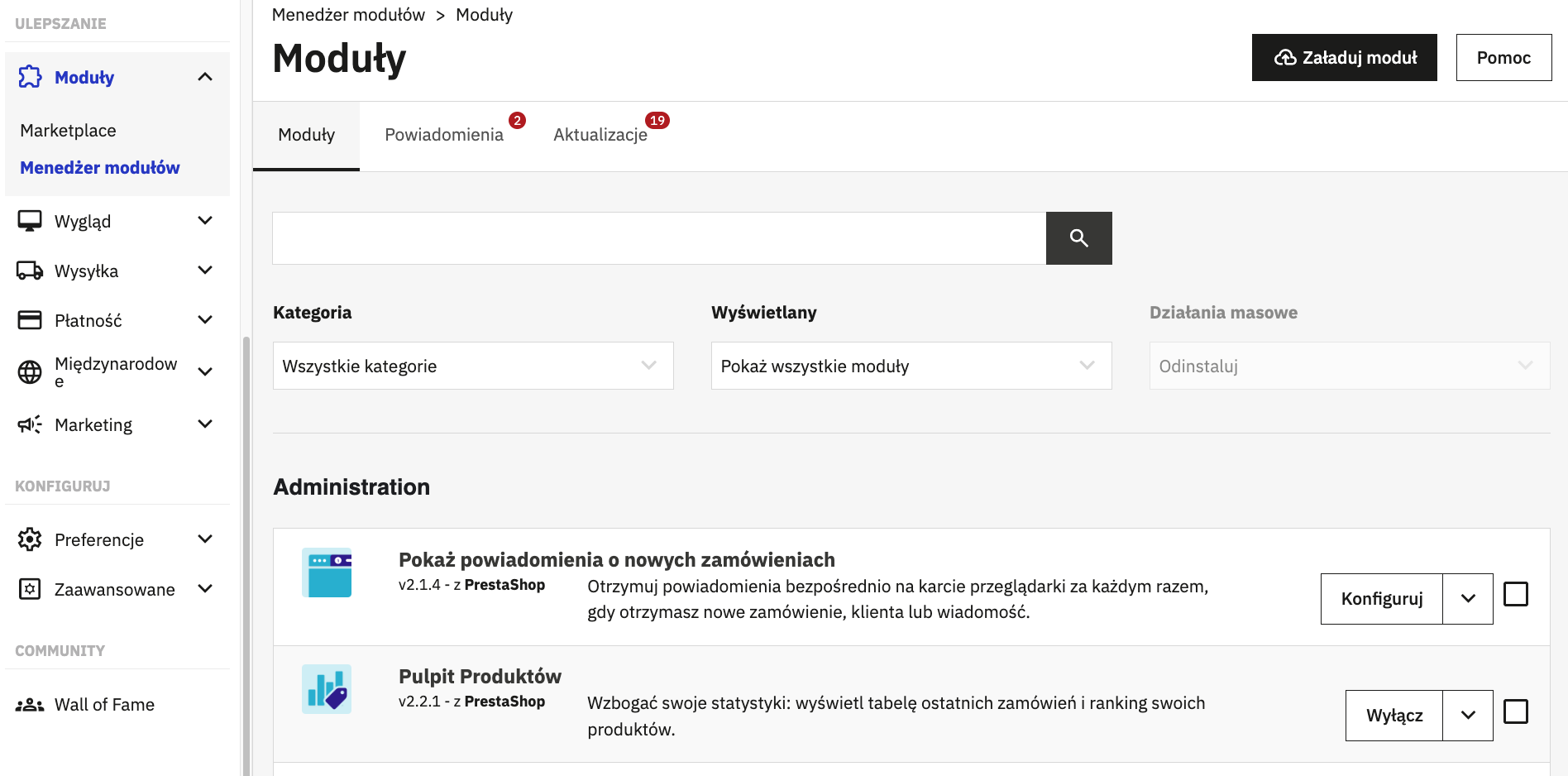Open the Pokaż wszystkie moduły dropdown
The height and width of the screenshot is (776, 1568).
911,366
